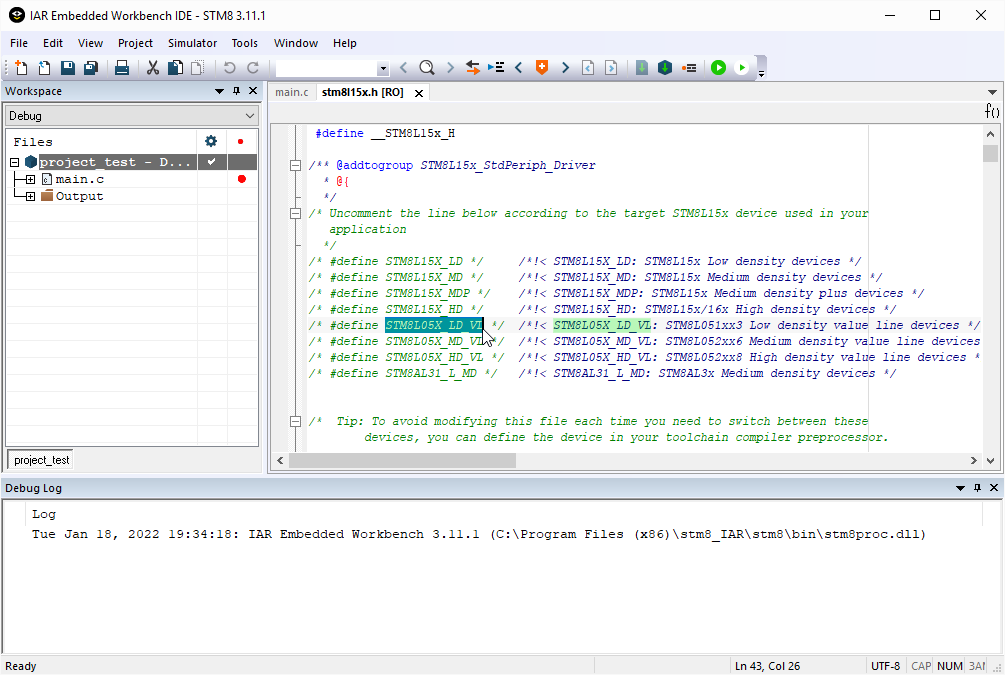The height and width of the screenshot is (675, 1005).
Task: Open the Help menu
Action: coord(344,43)
